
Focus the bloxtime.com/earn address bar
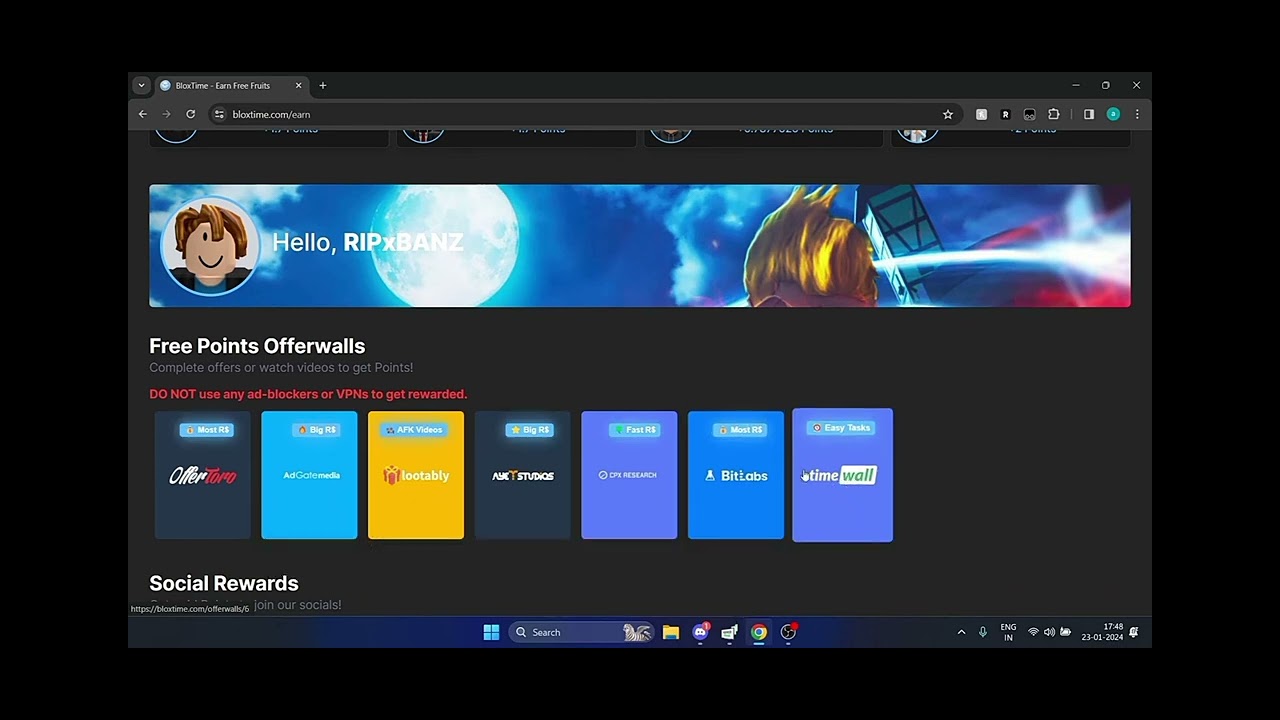(585, 114)
